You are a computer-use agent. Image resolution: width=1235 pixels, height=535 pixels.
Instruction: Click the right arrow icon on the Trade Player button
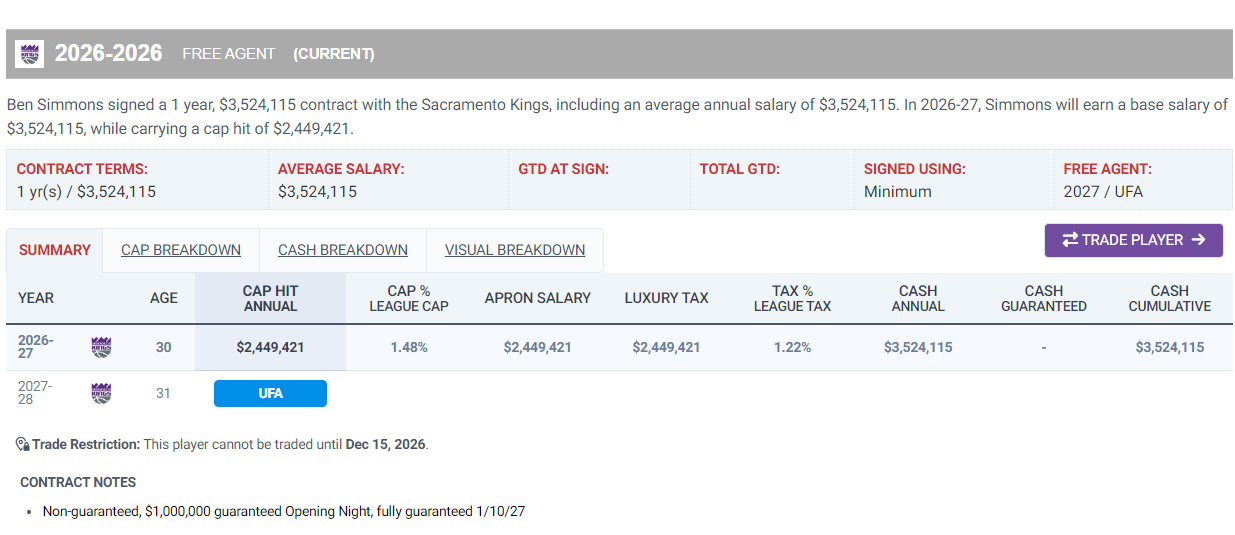pyautogui.click(x=1198, y=240)
